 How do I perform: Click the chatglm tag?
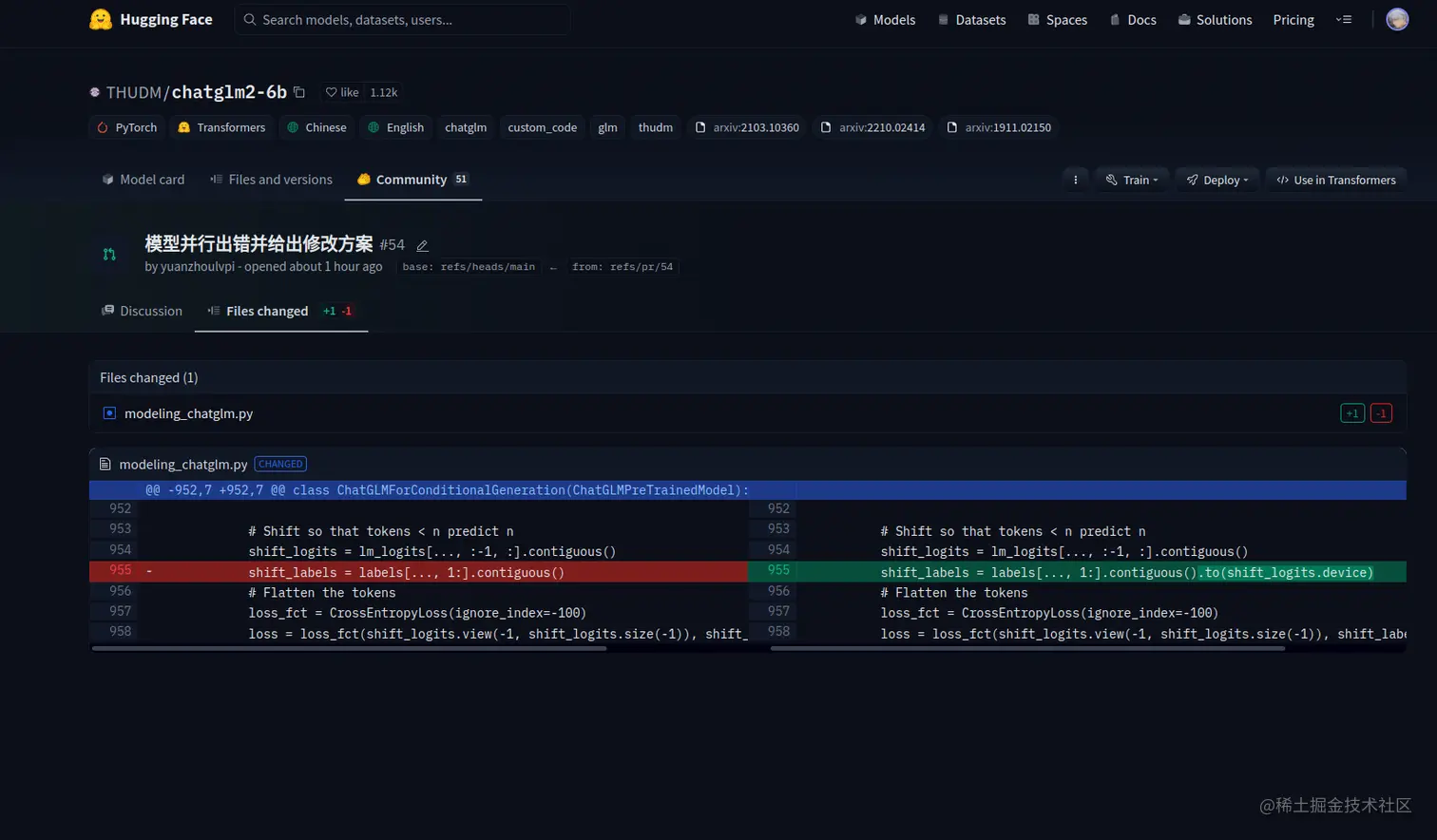click(x=466, y=127)
